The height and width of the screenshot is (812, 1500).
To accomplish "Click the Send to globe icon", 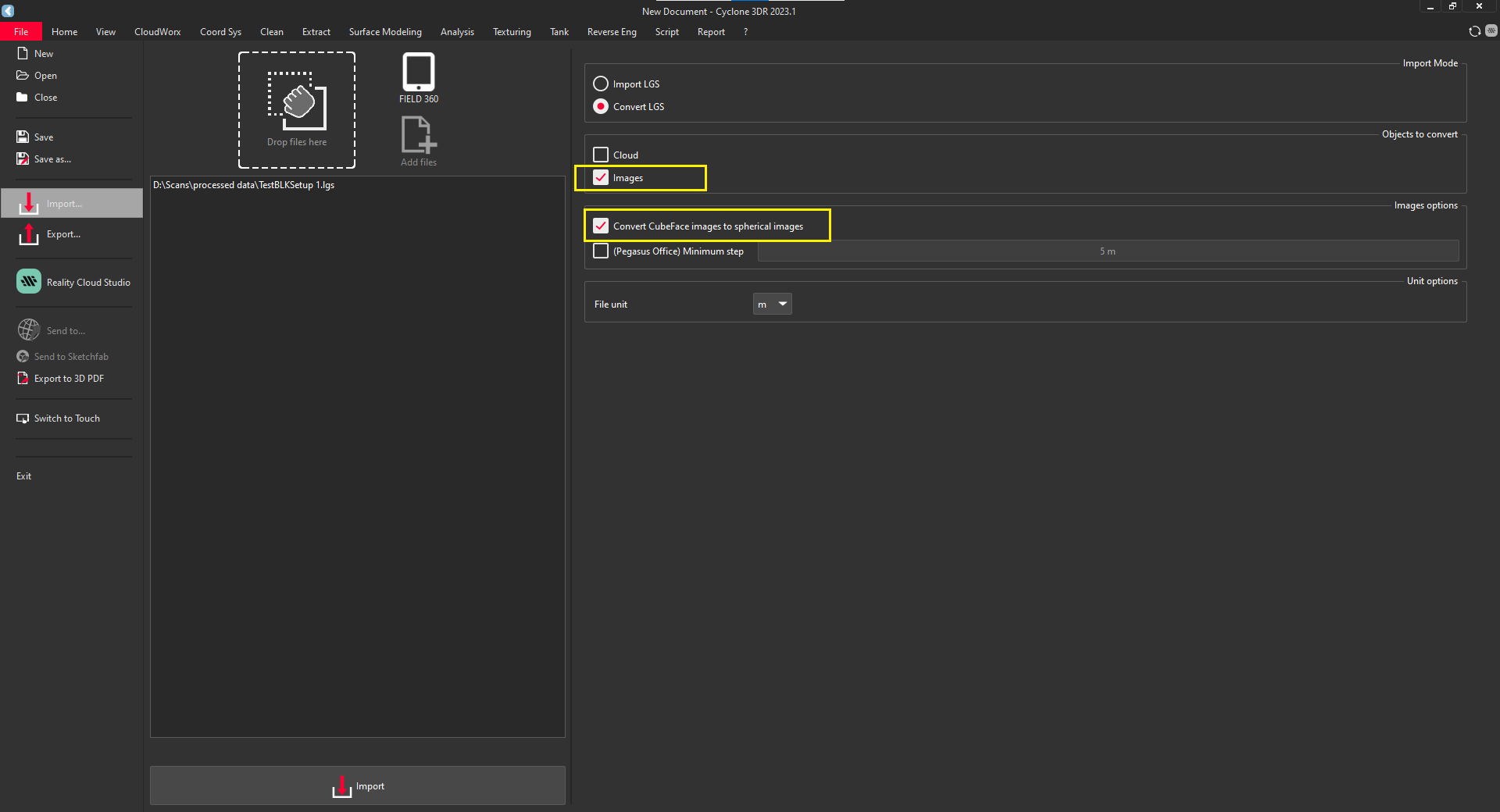I will (29, 330).
